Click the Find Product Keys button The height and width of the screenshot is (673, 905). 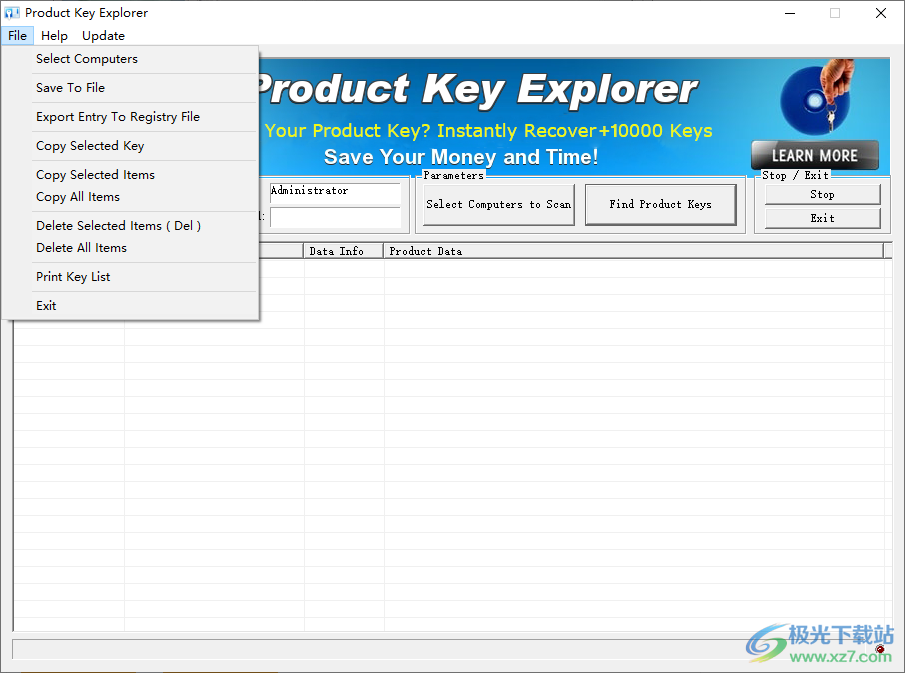pos(660,204)
